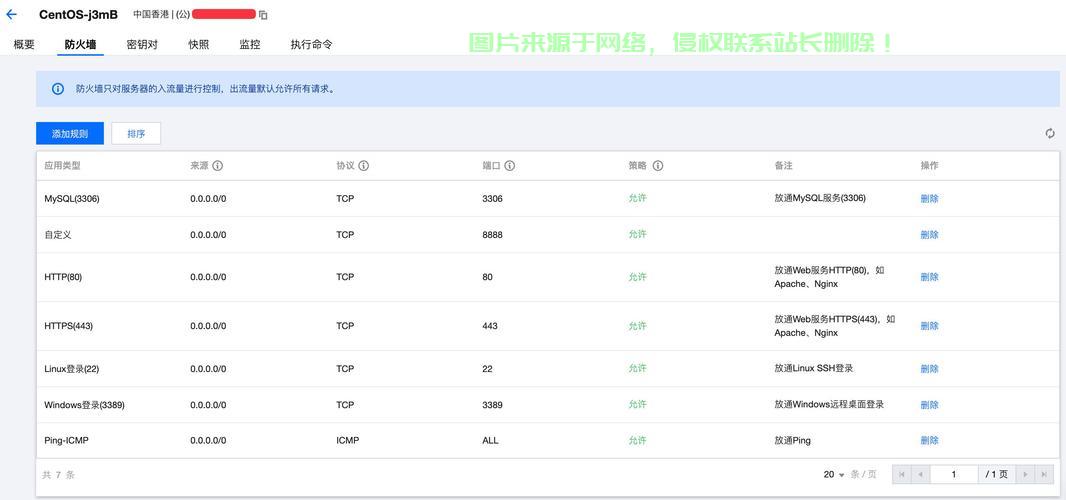Open the 概要 tab
The image size is (1066, 500).
(x=24, y=45)
